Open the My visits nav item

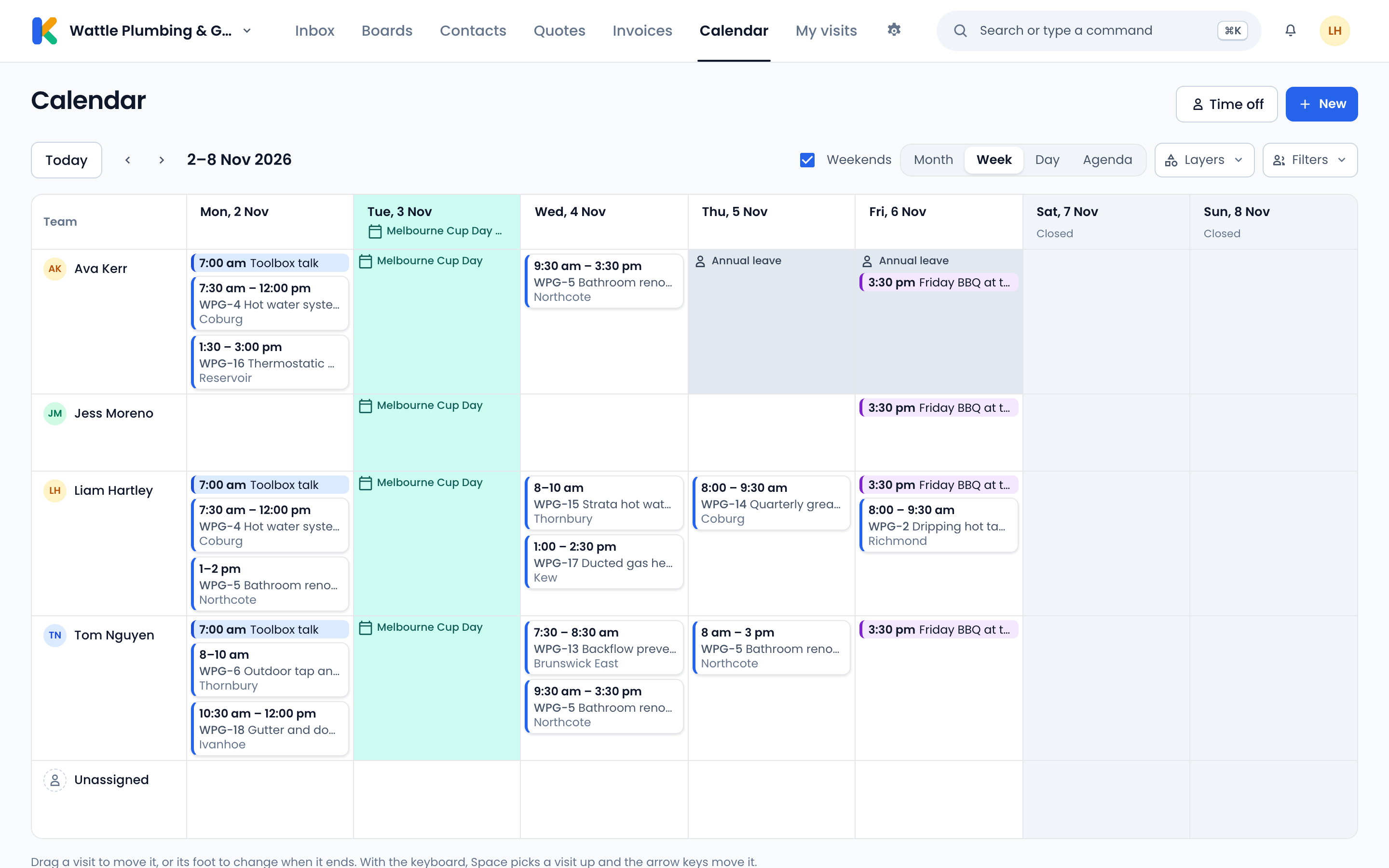tap(826, 30)
